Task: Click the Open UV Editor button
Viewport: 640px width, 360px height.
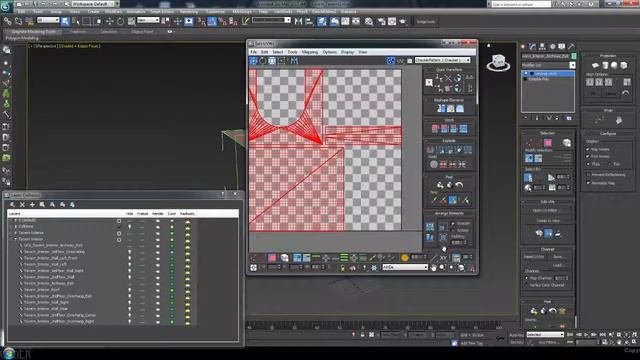Action: tap(548, 211)
